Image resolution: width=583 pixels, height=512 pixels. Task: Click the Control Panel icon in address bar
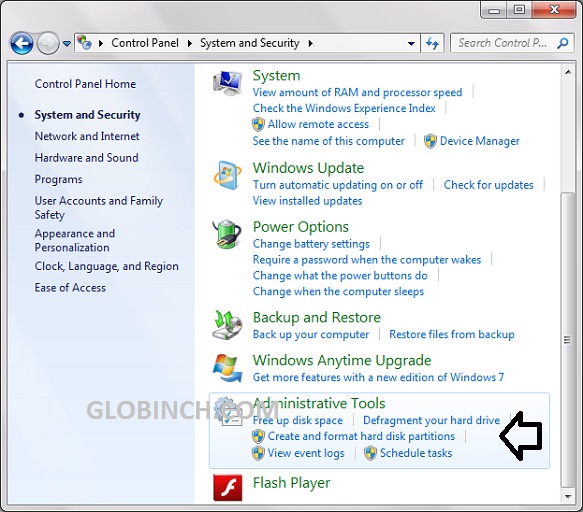(84, 43)
